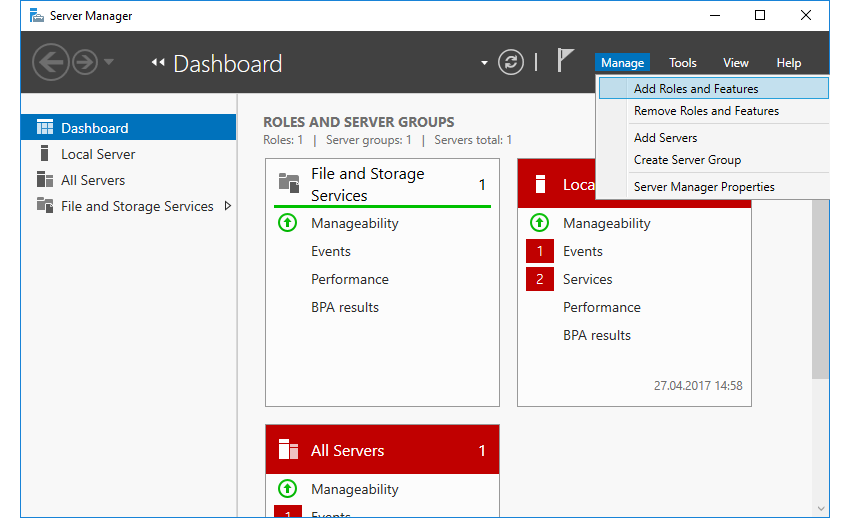
Task: Open Events in Local Server tile
Action: tap(583, 251)
